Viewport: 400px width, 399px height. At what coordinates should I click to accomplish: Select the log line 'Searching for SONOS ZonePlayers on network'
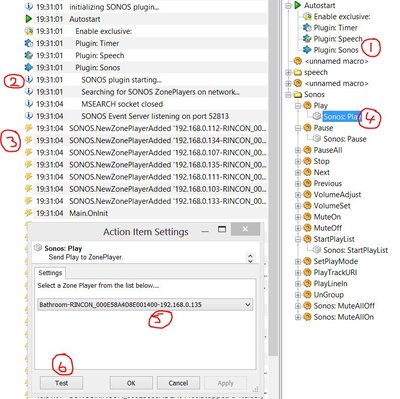[160, 92]
